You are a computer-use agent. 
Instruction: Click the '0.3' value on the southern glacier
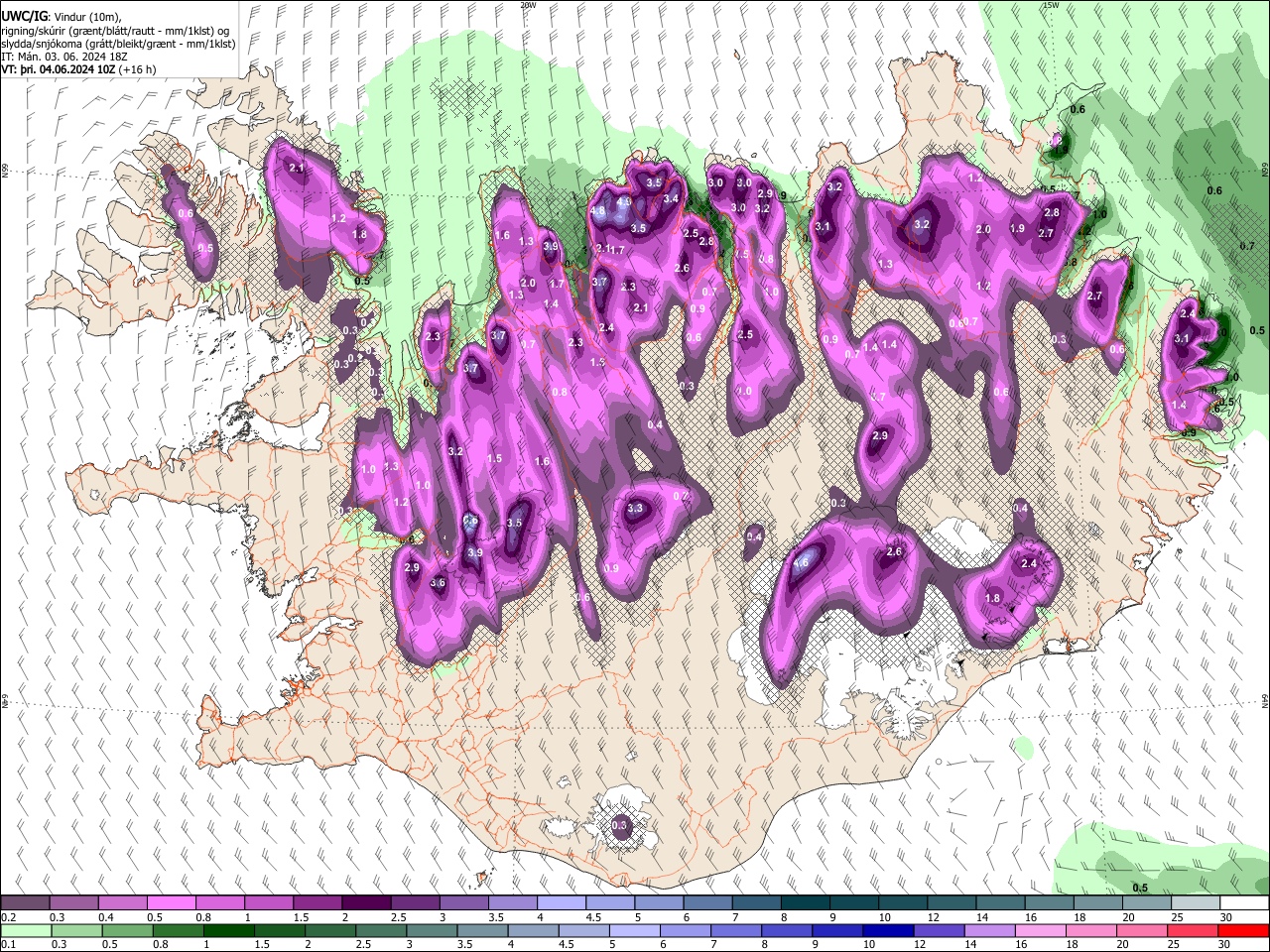click(620, 825)
